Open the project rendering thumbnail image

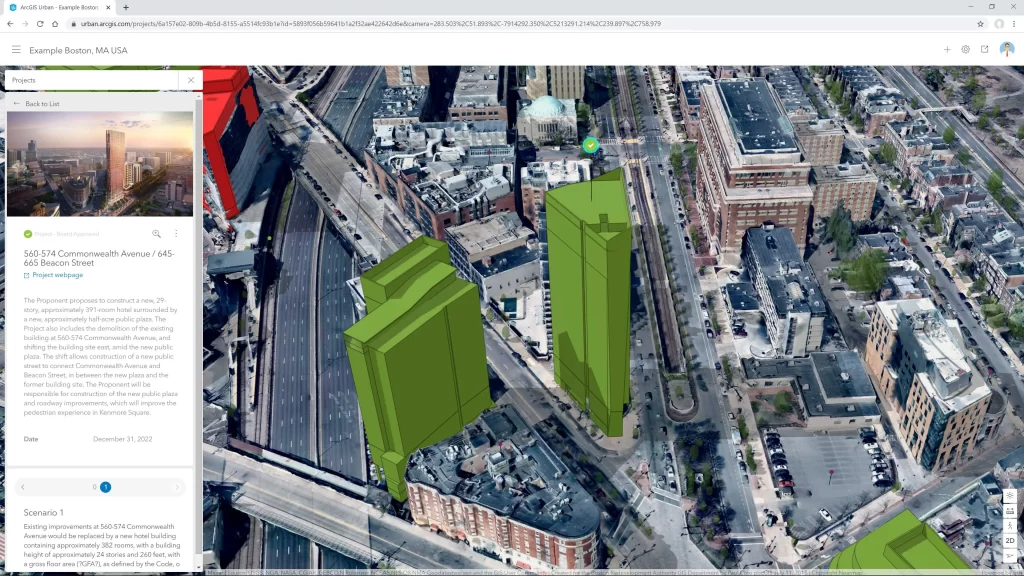coord(100,164)
